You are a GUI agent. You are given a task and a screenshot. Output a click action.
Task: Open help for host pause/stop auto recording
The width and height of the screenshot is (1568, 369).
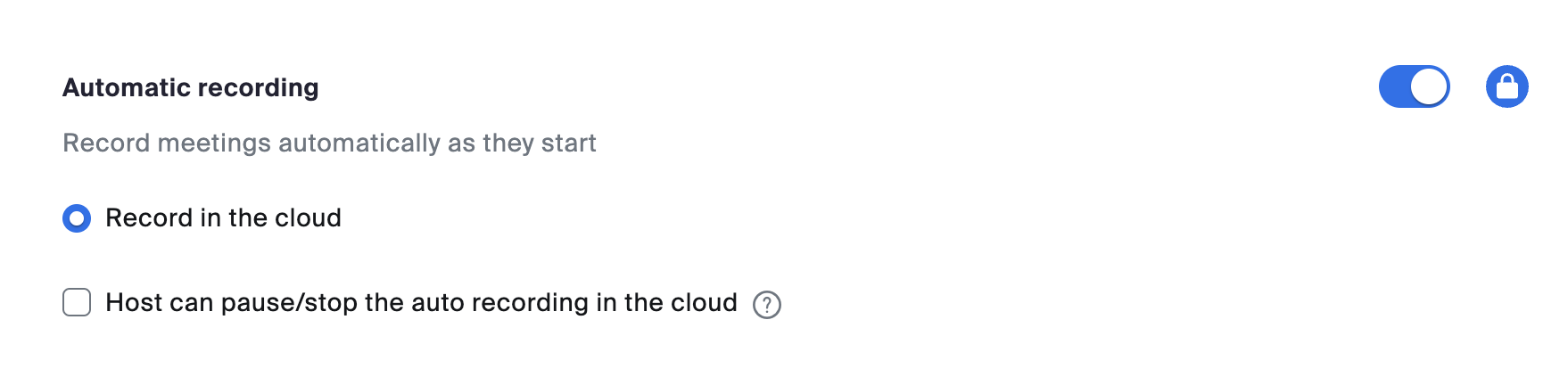[x=766, y=305]
